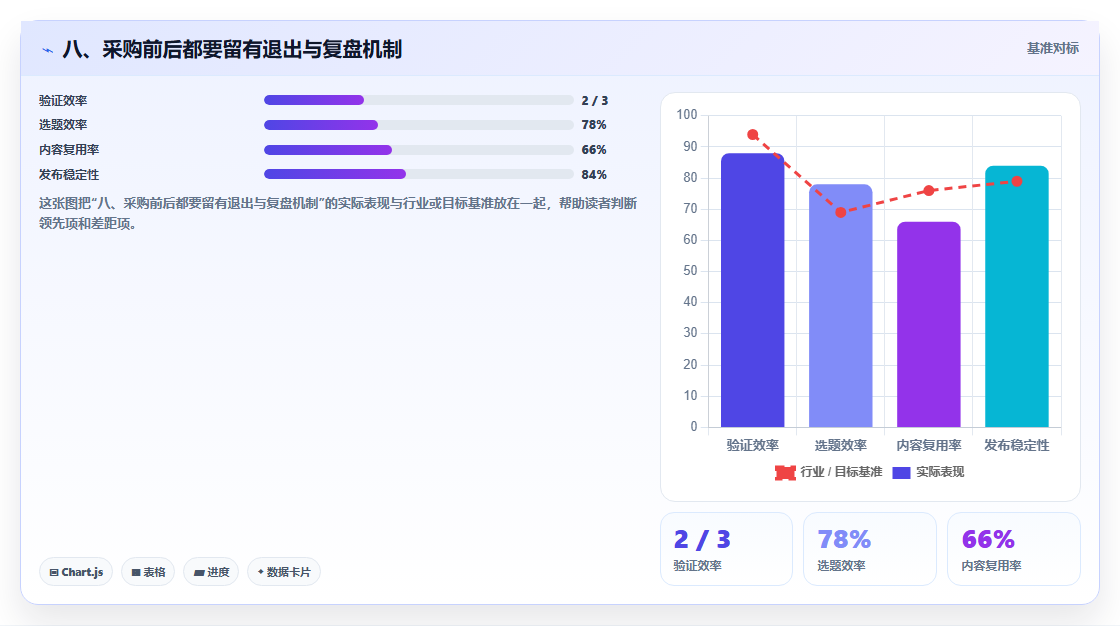Click the 选题效率 label in progress list
1120x626 pixels.
point(63,125)
